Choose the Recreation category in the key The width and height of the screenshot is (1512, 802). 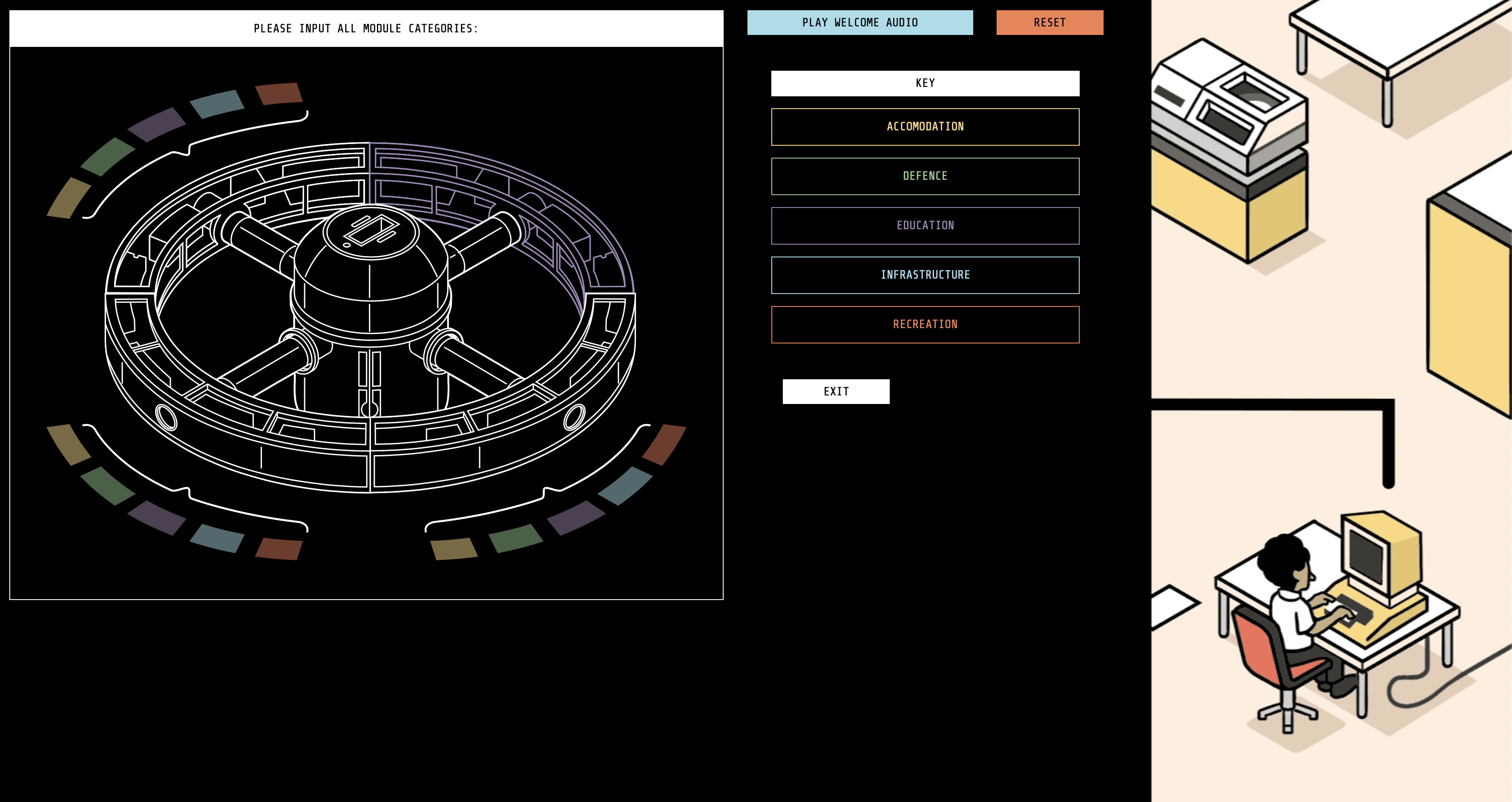[x=925, y=324]
